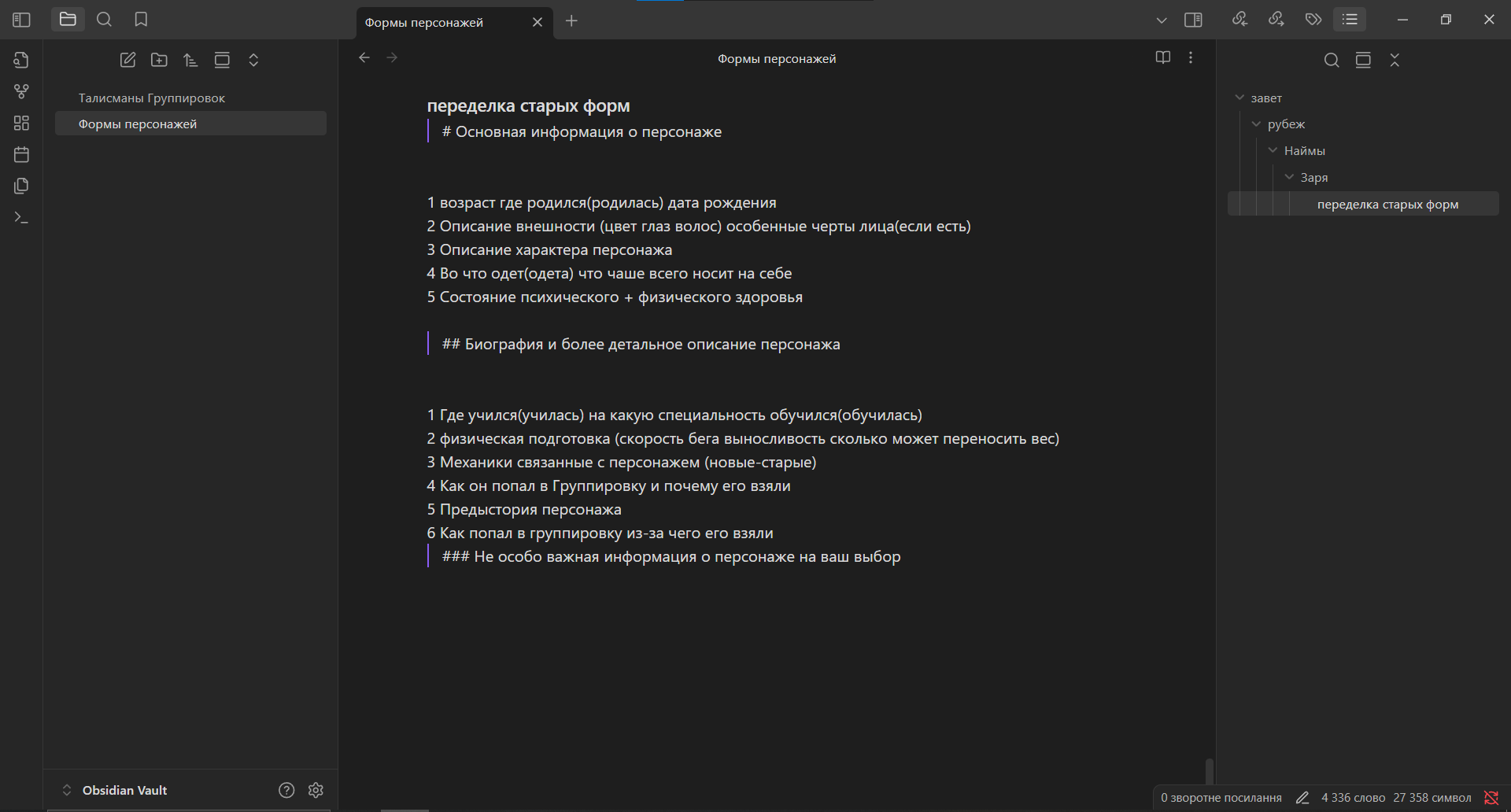Viewport: 1511px width, 812px height.
Task: Navigate back arrow
Action: click(364, 57)
